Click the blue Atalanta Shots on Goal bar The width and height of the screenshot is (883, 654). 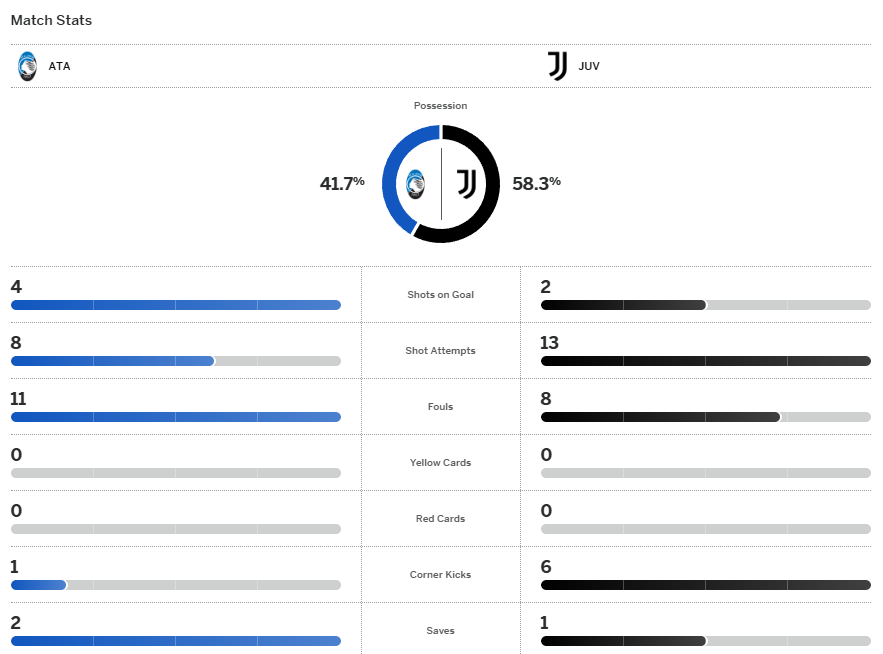point(176,305)
